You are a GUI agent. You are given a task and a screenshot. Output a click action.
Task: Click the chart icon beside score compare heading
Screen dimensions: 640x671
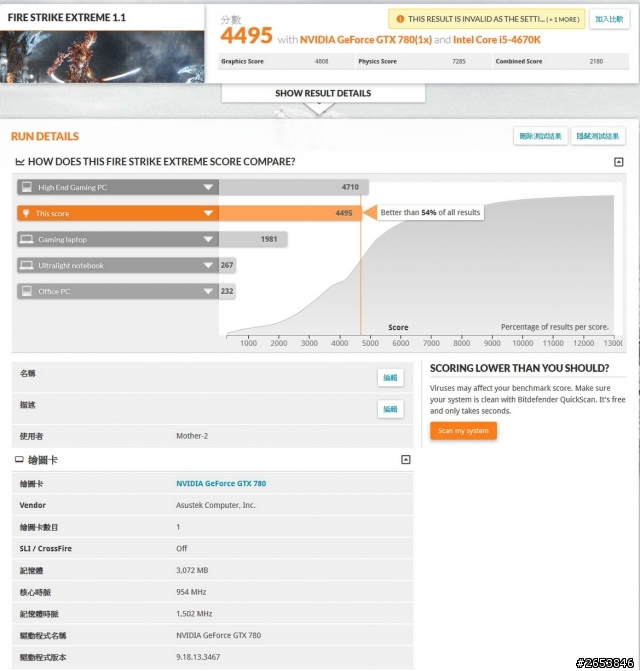20,162
